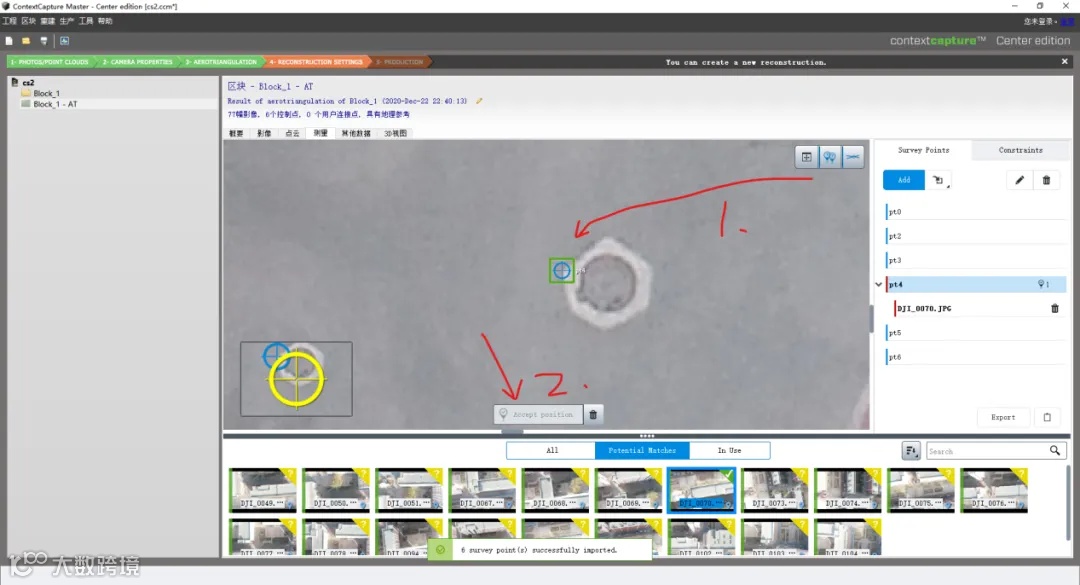Open the photo sort options dropdown
Screen dimensions: 1080x585
(911, 451)
